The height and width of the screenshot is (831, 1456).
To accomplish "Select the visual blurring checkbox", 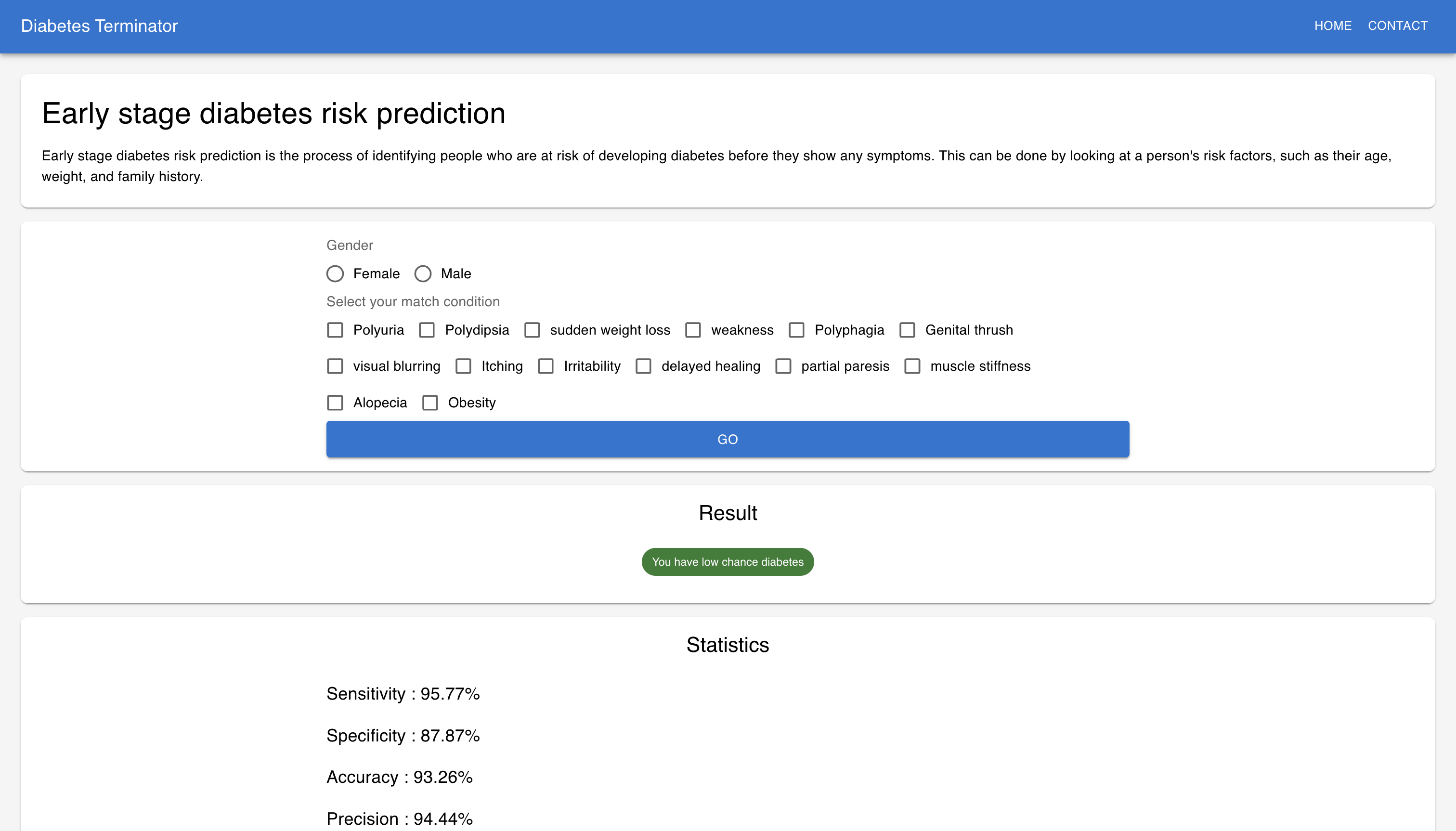I will click(335, 366).
